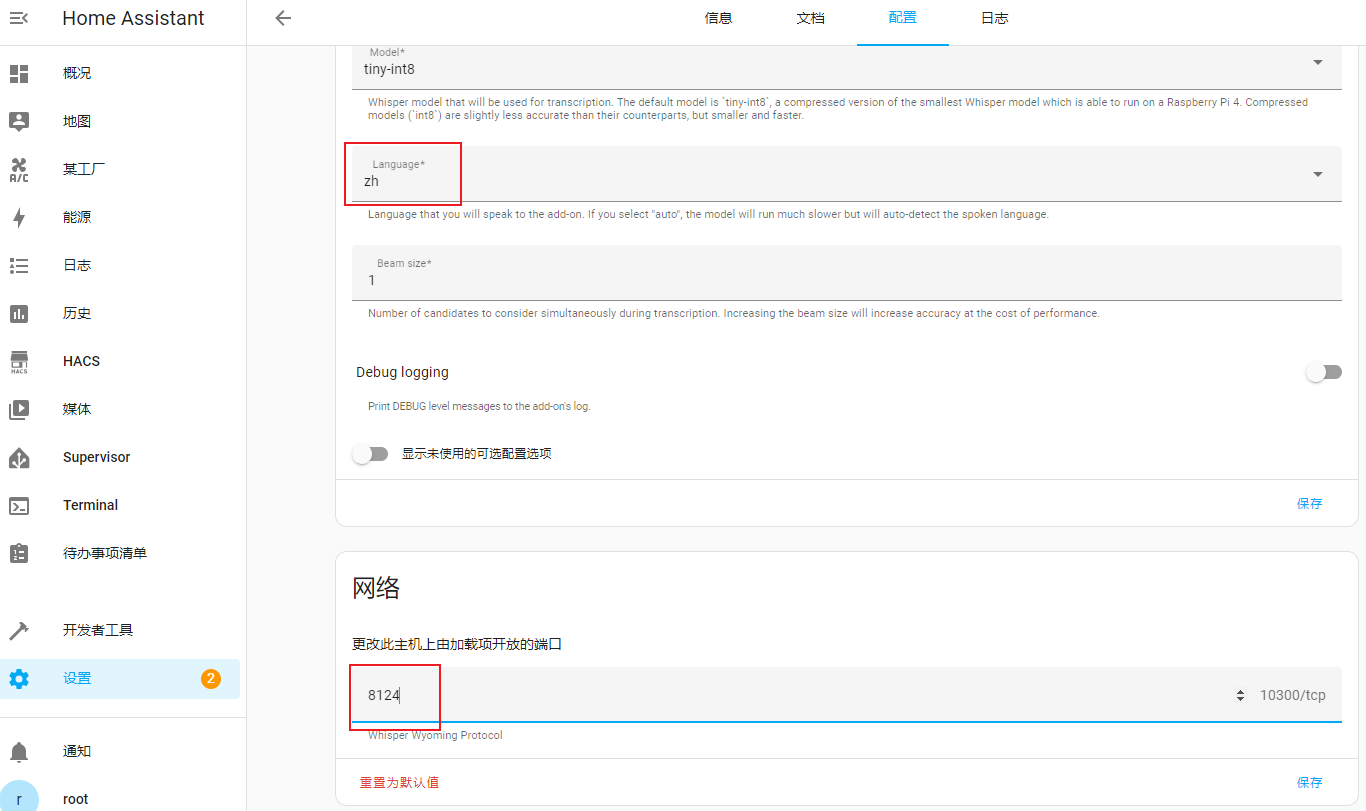Open the 某工厂 A/C fan icon
Image resolution: width=1366 pixels, height=811 pixels.
click(x=19, y=169)
